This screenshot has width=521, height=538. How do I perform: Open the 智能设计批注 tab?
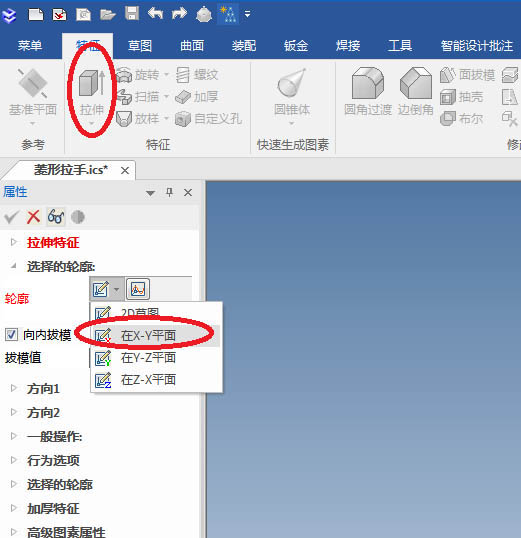pos(477,46)
